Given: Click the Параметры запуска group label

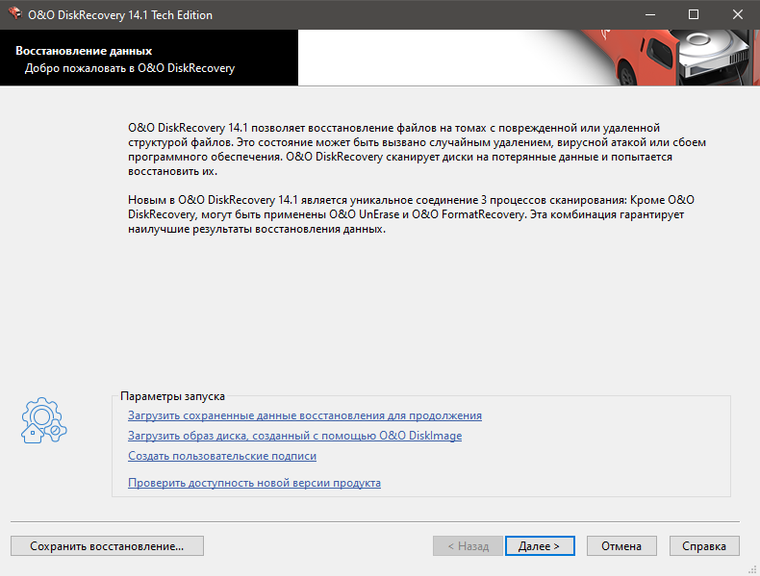Looking at the screenshot, I should click(x=173, y=396).
